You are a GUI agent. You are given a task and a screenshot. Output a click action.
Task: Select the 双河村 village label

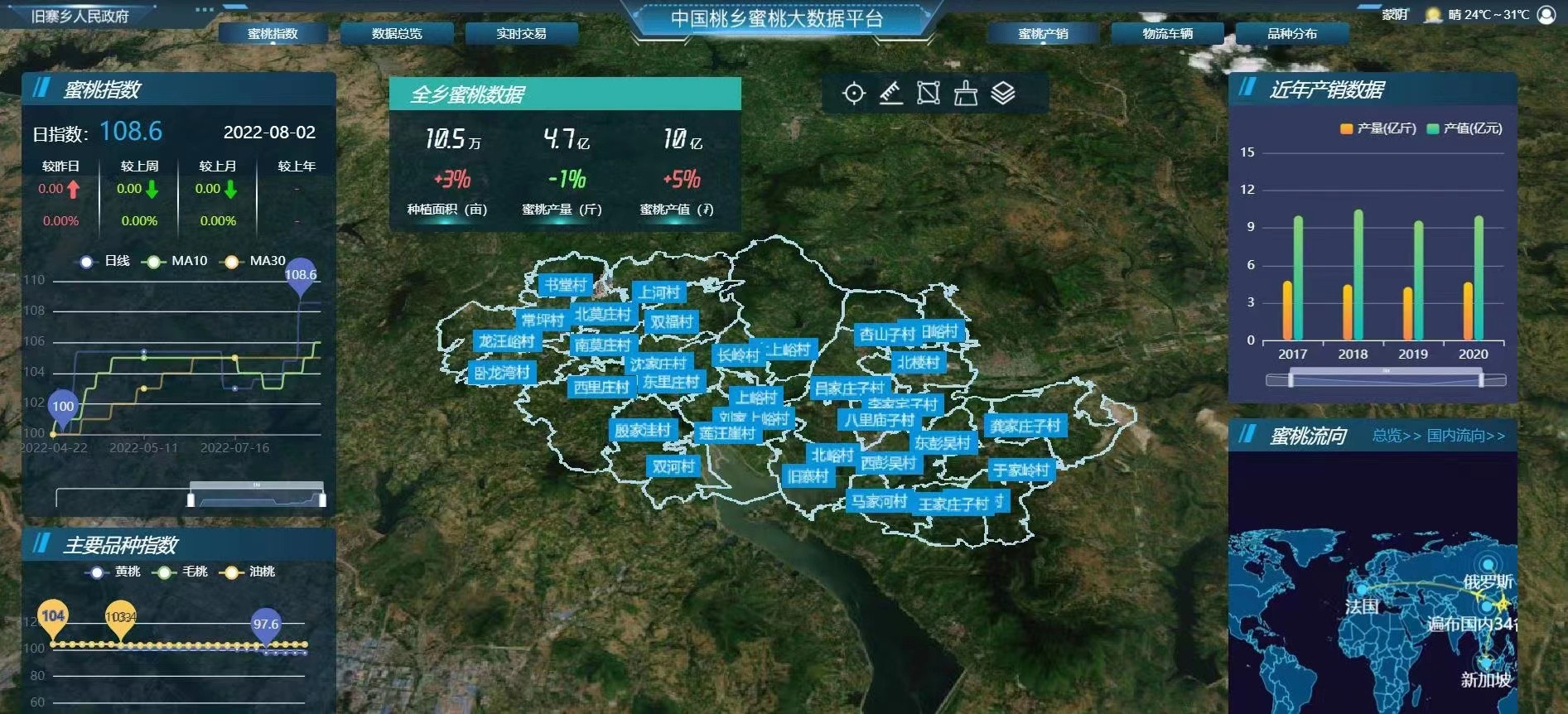(x=673, y=467)
